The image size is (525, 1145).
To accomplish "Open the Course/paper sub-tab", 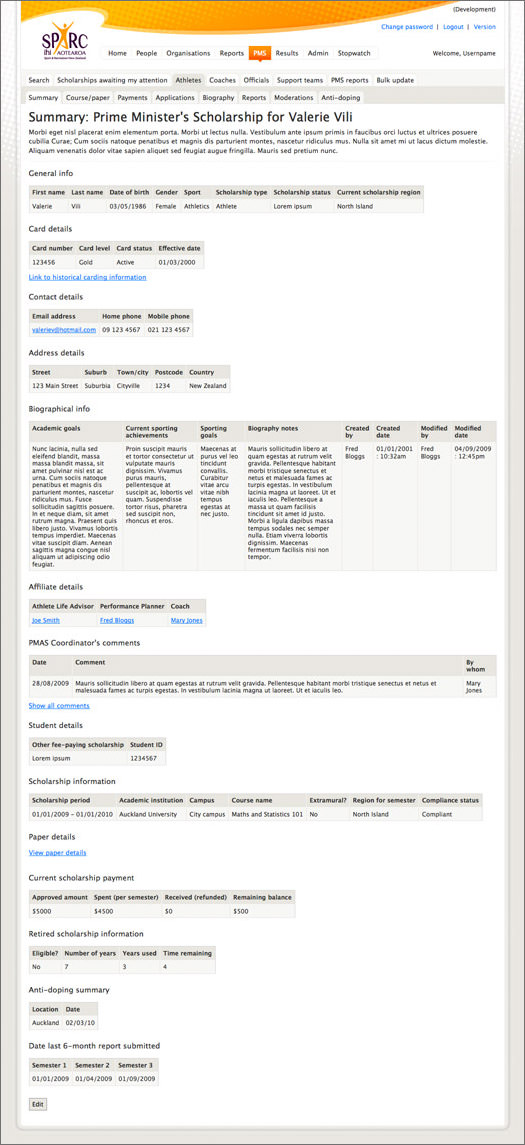I will pyautogui.click(x=88, y=97).
